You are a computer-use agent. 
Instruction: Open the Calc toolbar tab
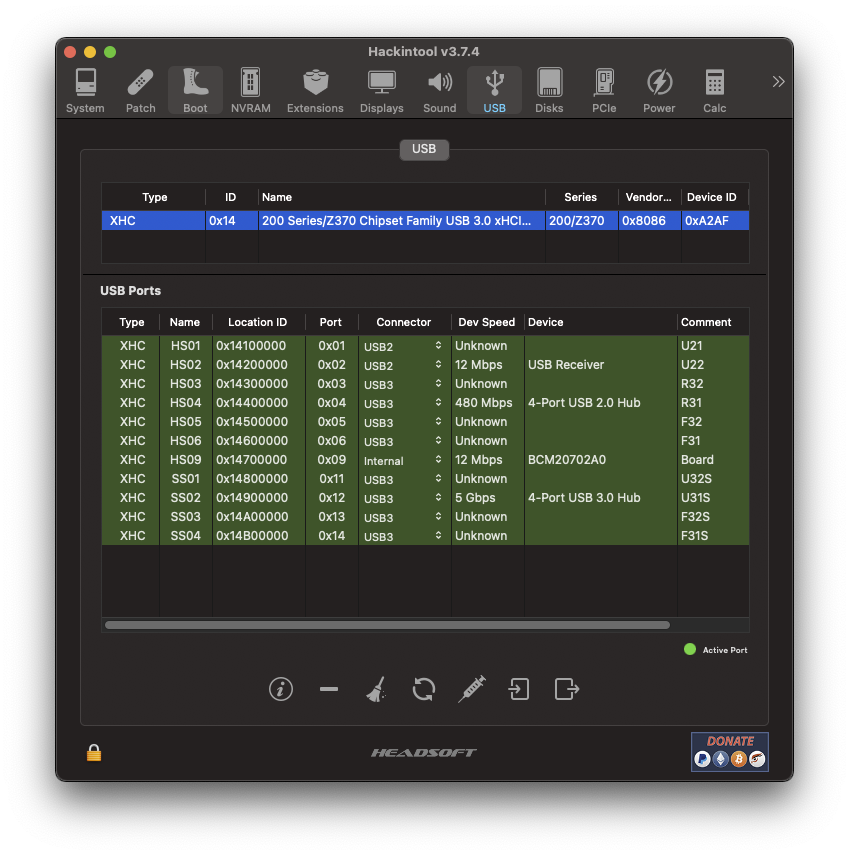(x=714, y=91)
